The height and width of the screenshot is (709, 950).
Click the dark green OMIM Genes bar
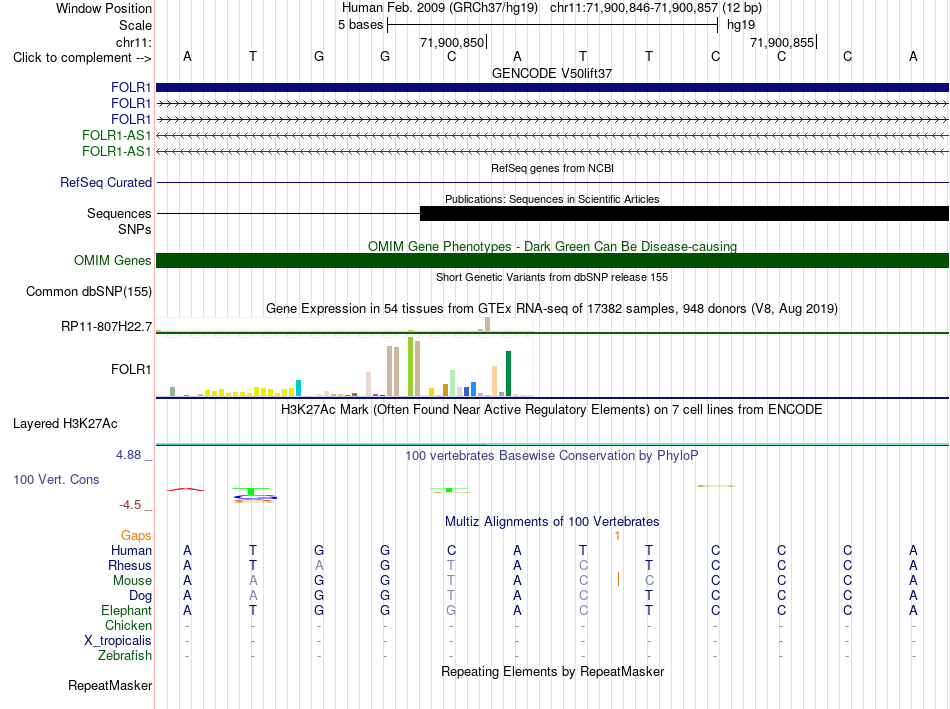click(552, 261)
